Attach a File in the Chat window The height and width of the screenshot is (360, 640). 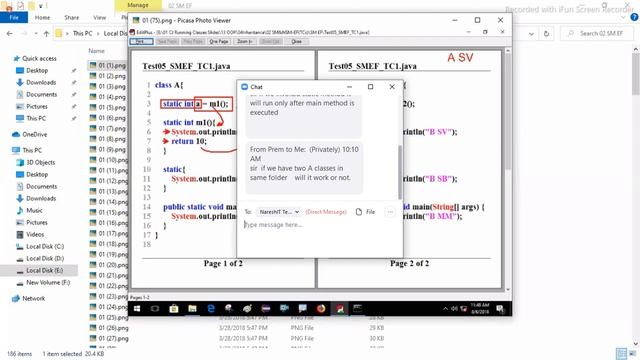point(365,212)
